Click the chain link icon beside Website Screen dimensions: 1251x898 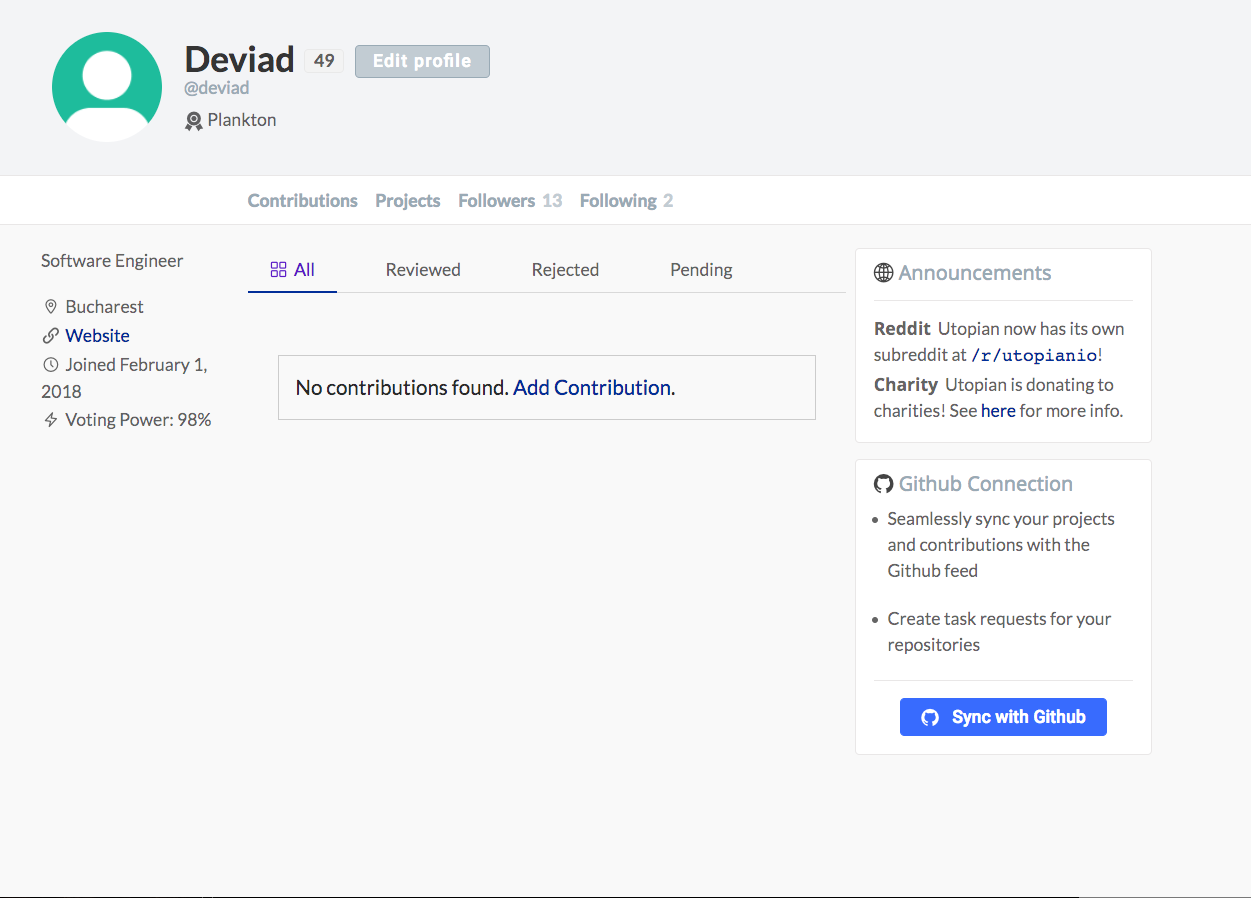pyautogui.click(x=51, y=336)
